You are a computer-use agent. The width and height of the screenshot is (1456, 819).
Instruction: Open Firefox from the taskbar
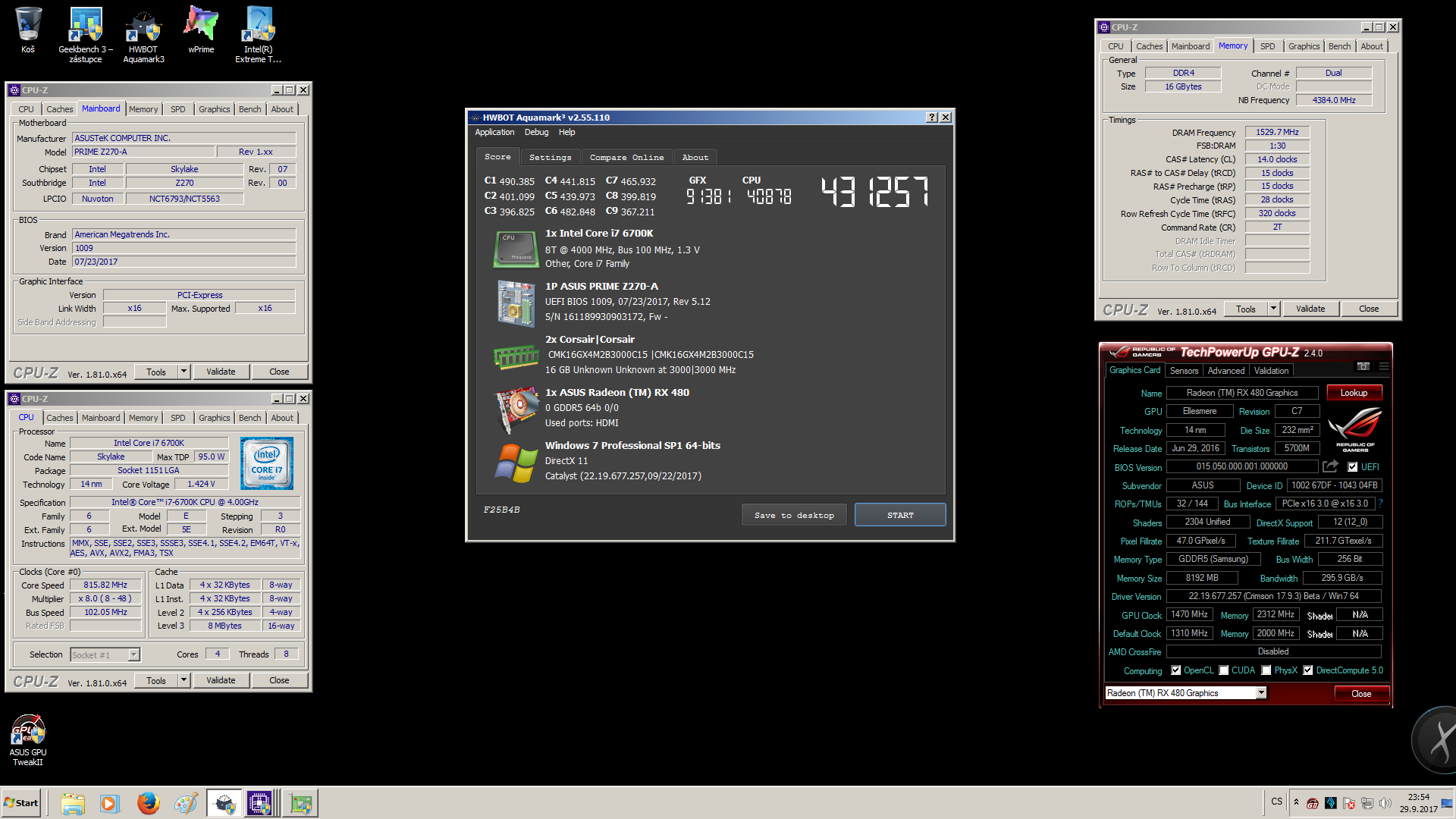click(148, 803)
